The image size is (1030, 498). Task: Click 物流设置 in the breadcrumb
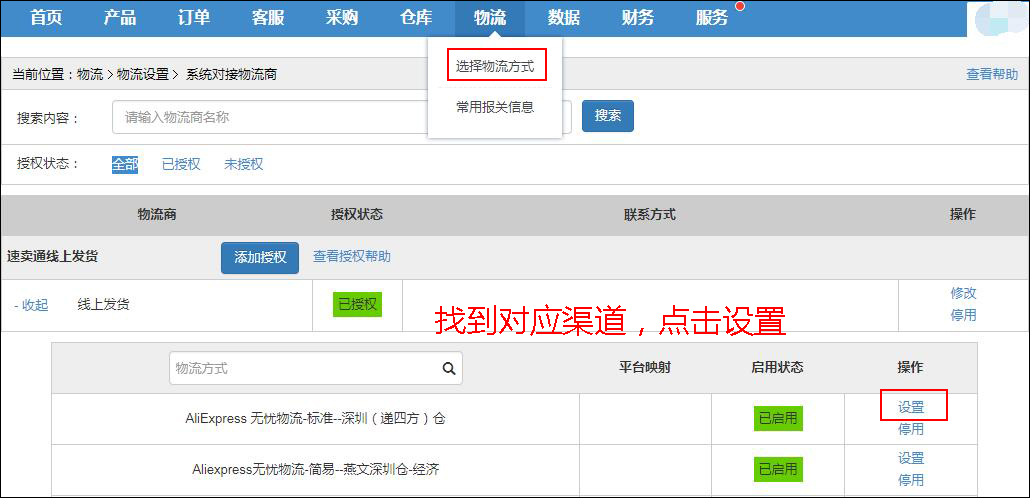click(x=143, y=74)
